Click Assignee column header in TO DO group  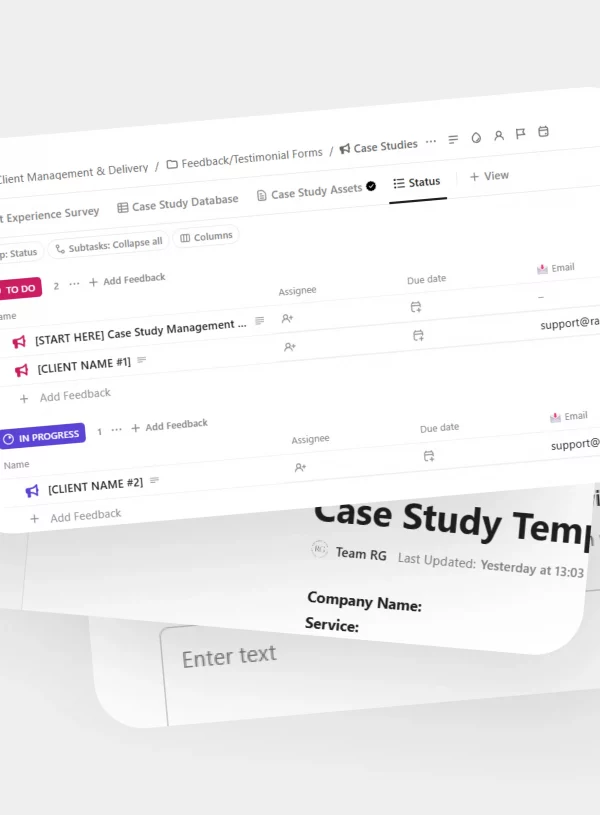297,291
